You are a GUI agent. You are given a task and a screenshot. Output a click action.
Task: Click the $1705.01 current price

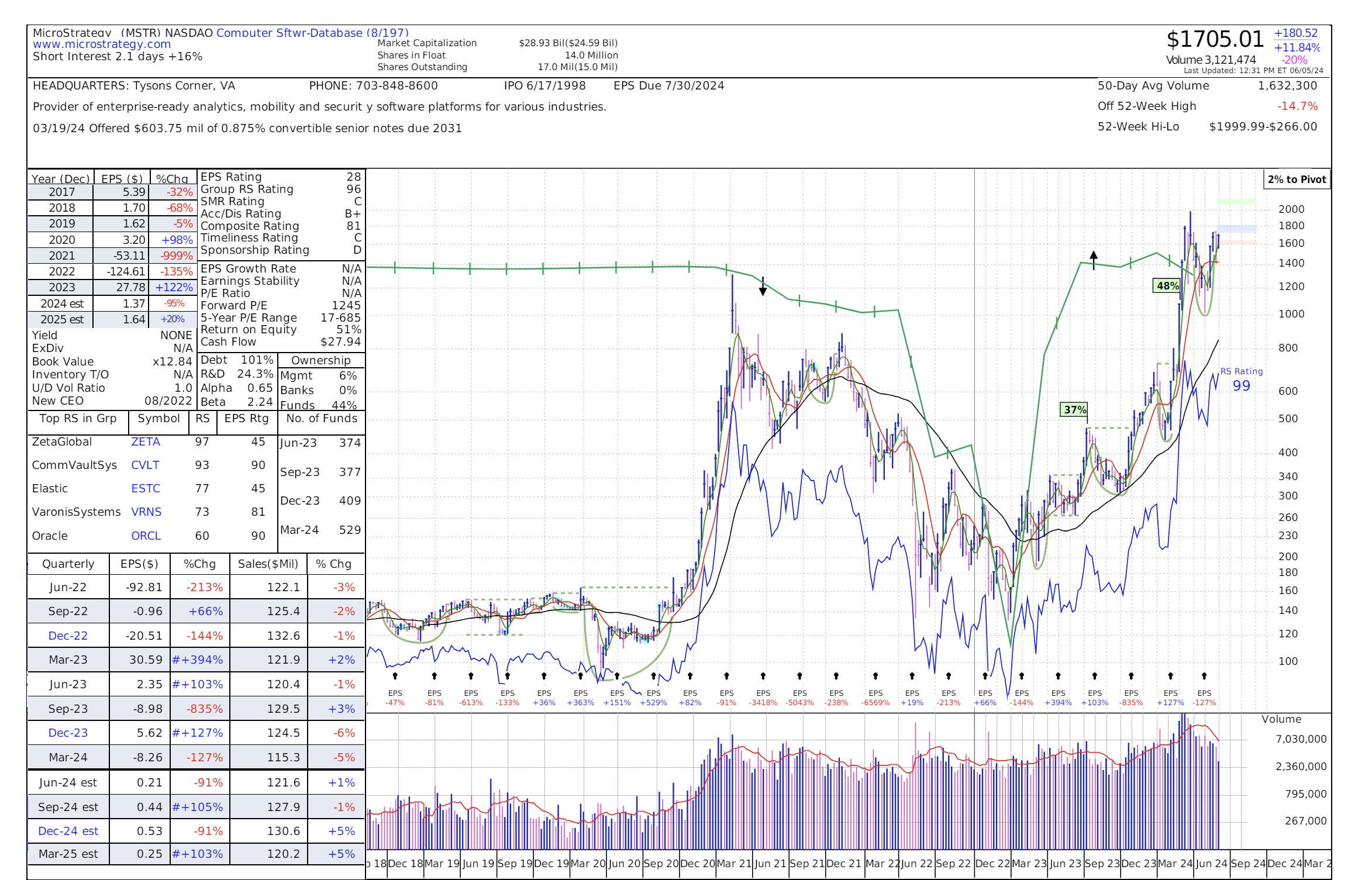click(x=1215, y=40)
